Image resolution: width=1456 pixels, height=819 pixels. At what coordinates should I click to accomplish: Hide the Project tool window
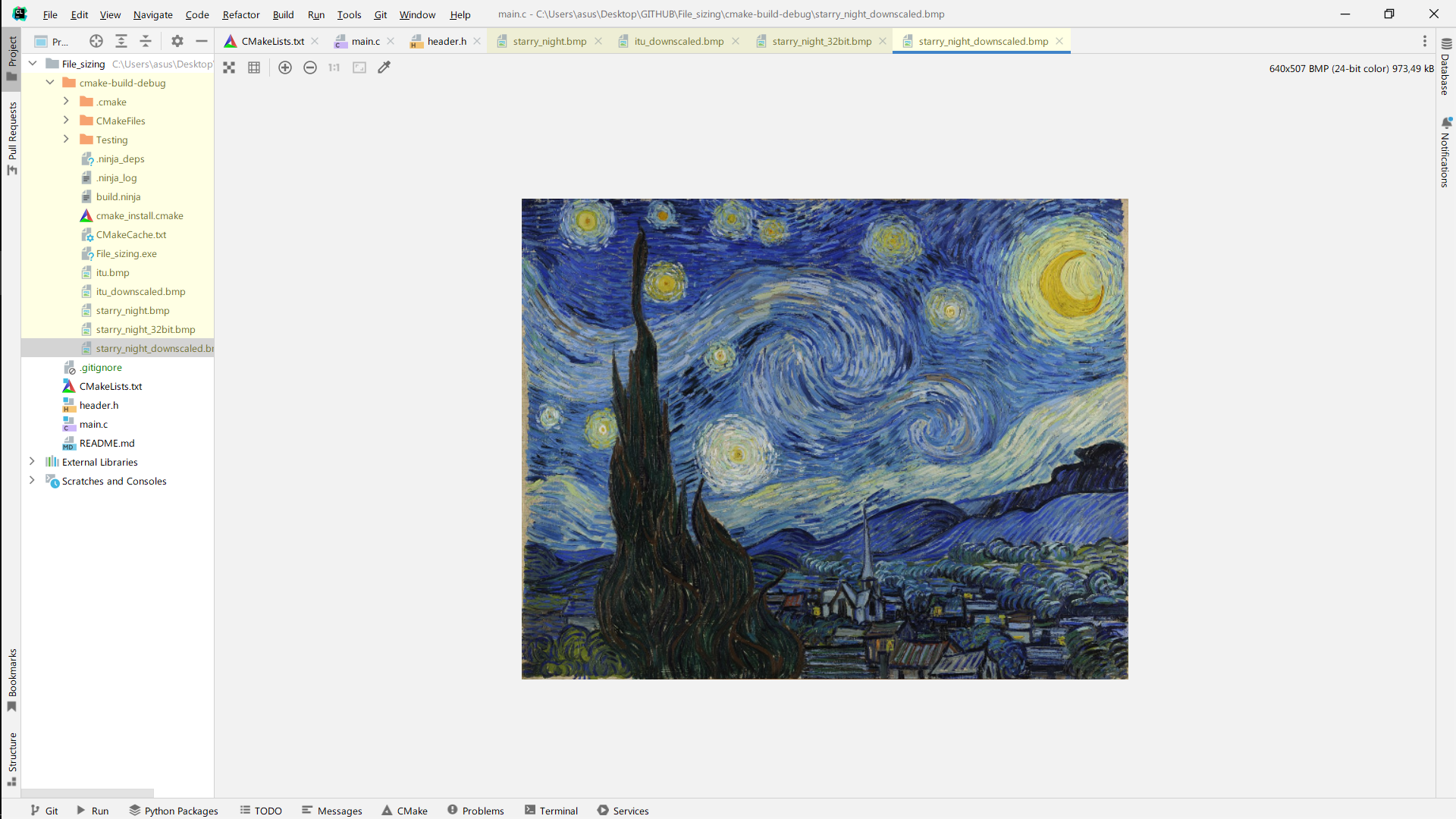(202, 41)
